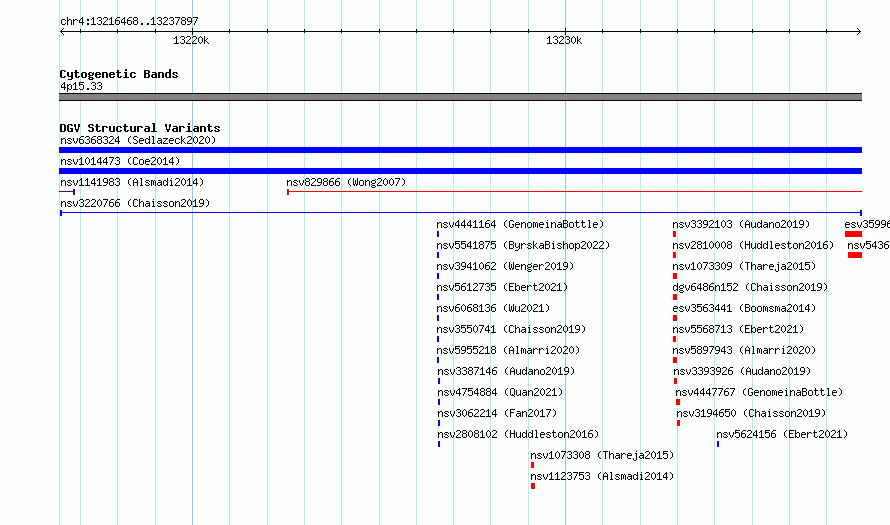Click nsv3387146 (Audano2019) label
The height and width of the screenshot is (525, 890).
point(506,371)
